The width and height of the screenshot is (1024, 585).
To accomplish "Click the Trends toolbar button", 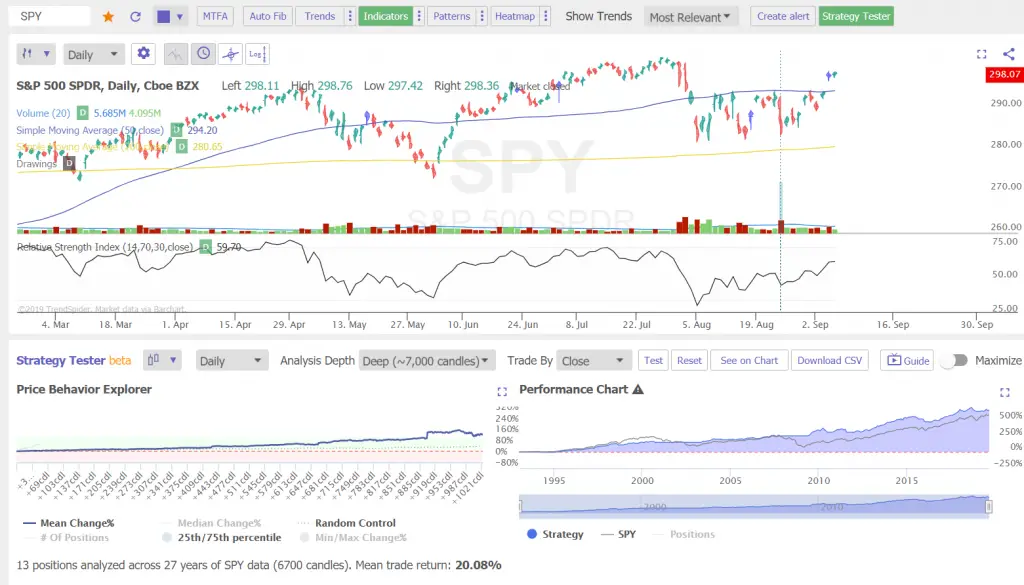I will (319, 16).
